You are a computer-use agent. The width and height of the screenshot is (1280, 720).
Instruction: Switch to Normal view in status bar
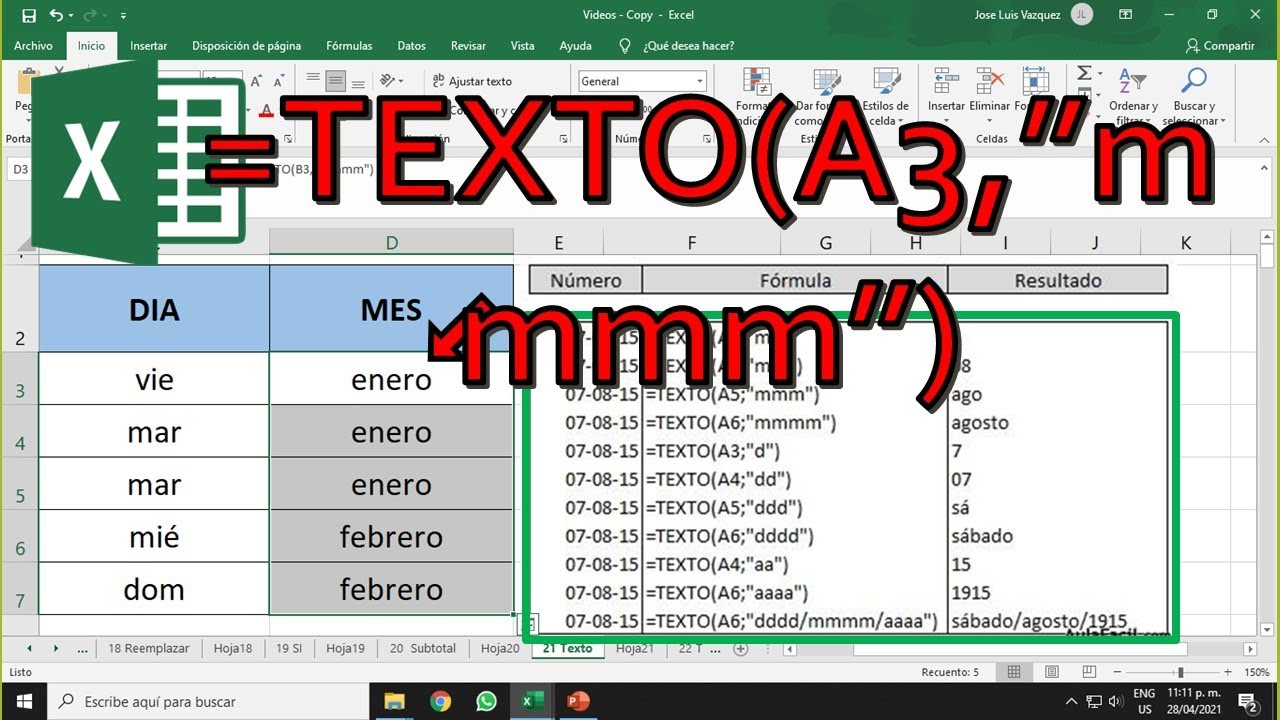pos(1014,673)
